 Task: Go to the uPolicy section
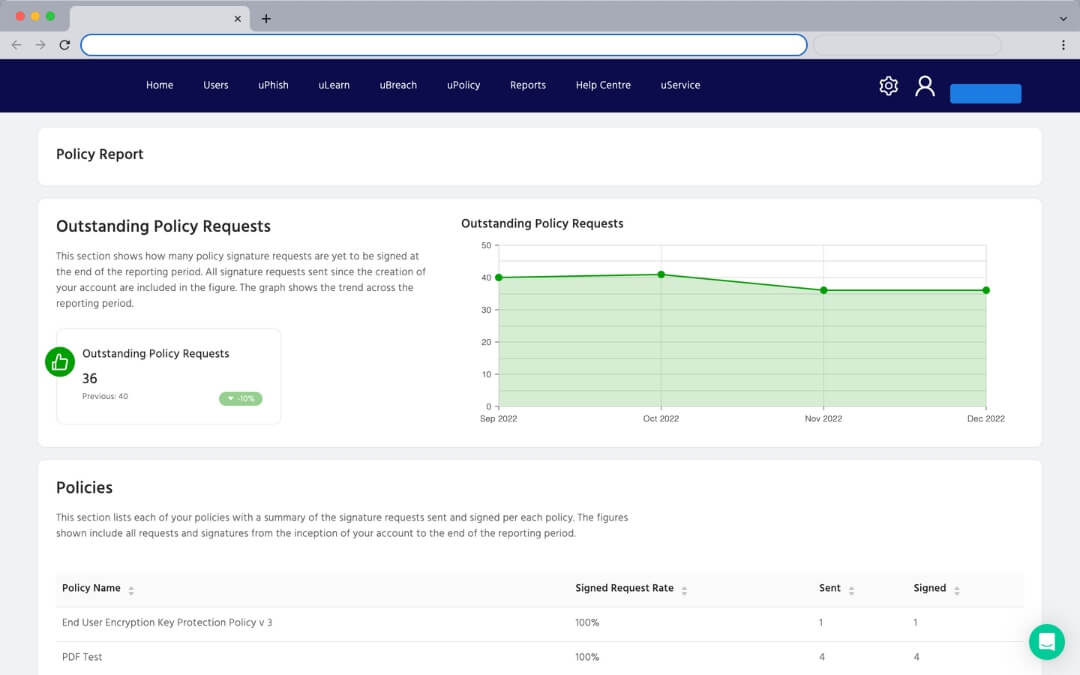[x=463, y=86]
